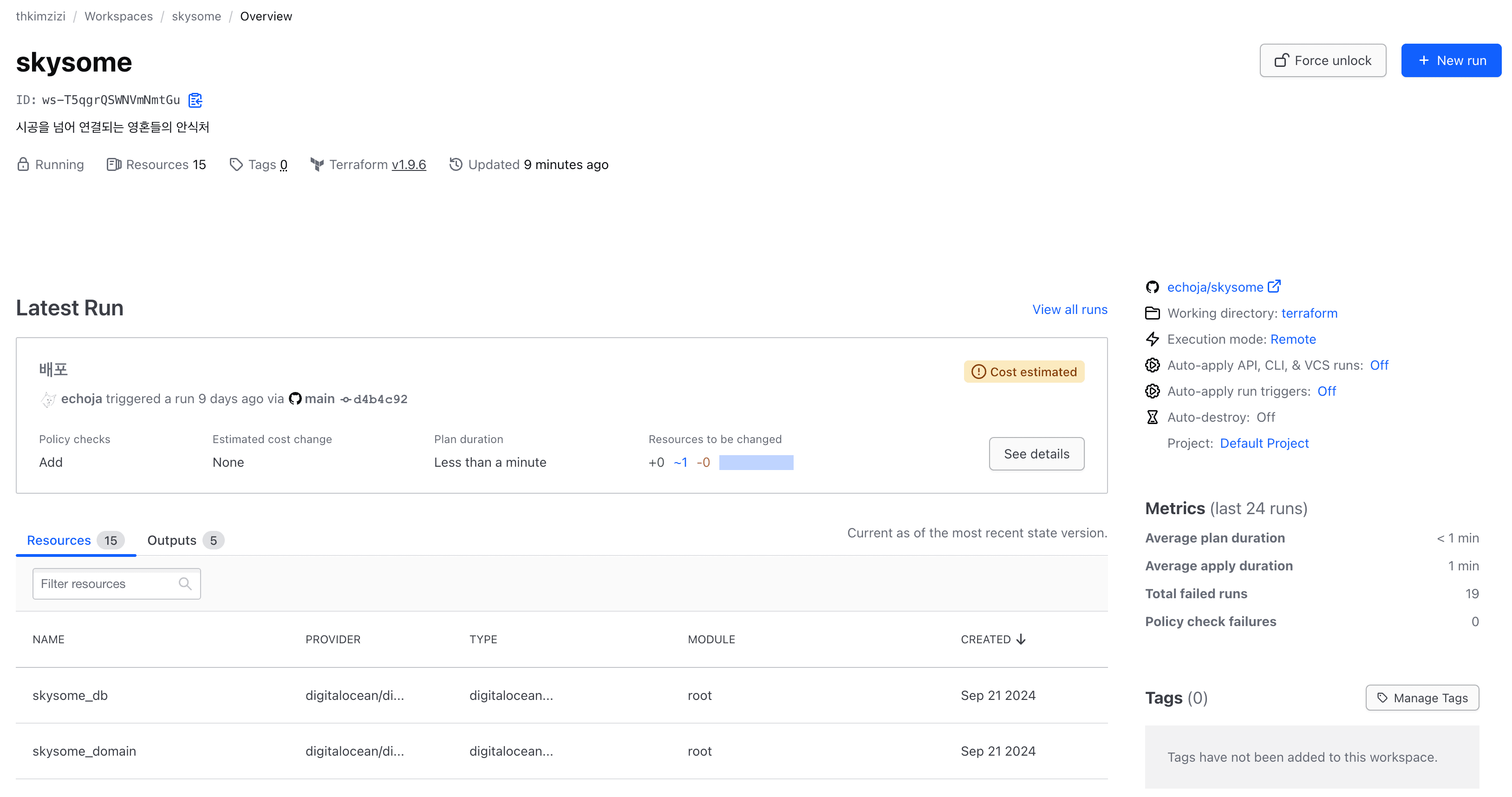Click the GitHub icon before the main branch name

pos(296,398)
